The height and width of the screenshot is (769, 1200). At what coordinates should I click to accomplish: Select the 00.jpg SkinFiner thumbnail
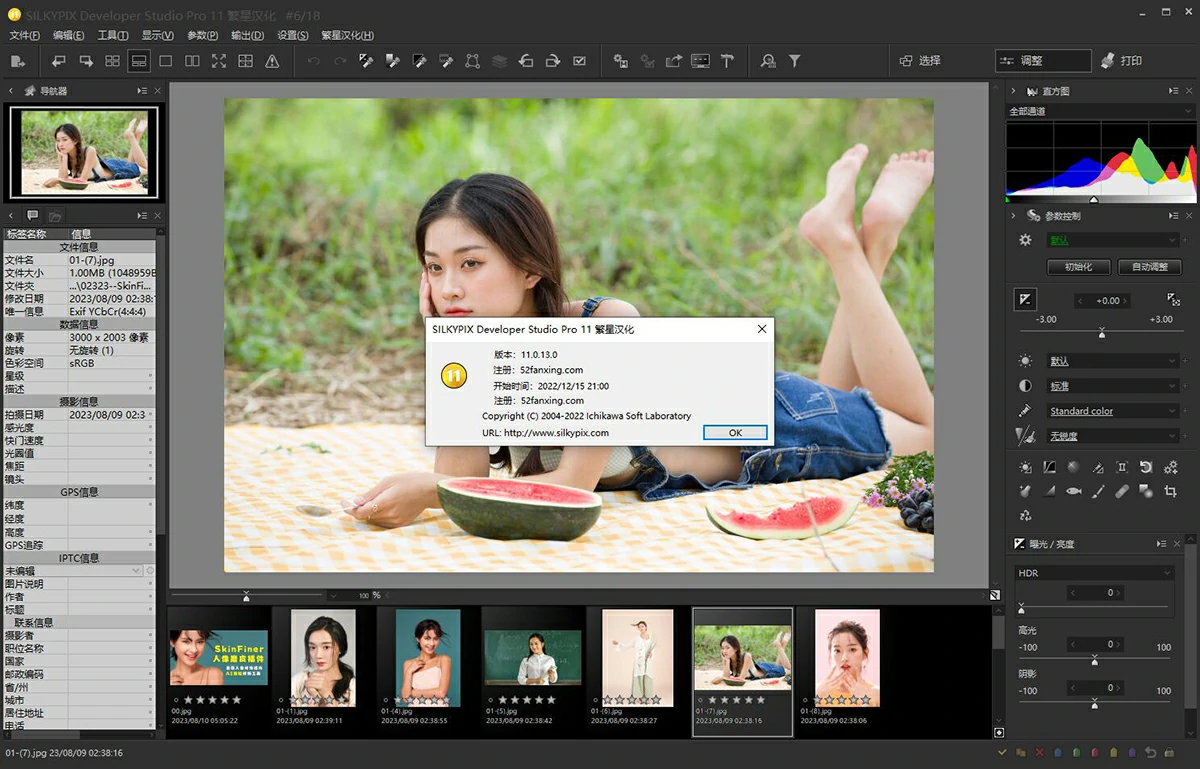point(219,657)
